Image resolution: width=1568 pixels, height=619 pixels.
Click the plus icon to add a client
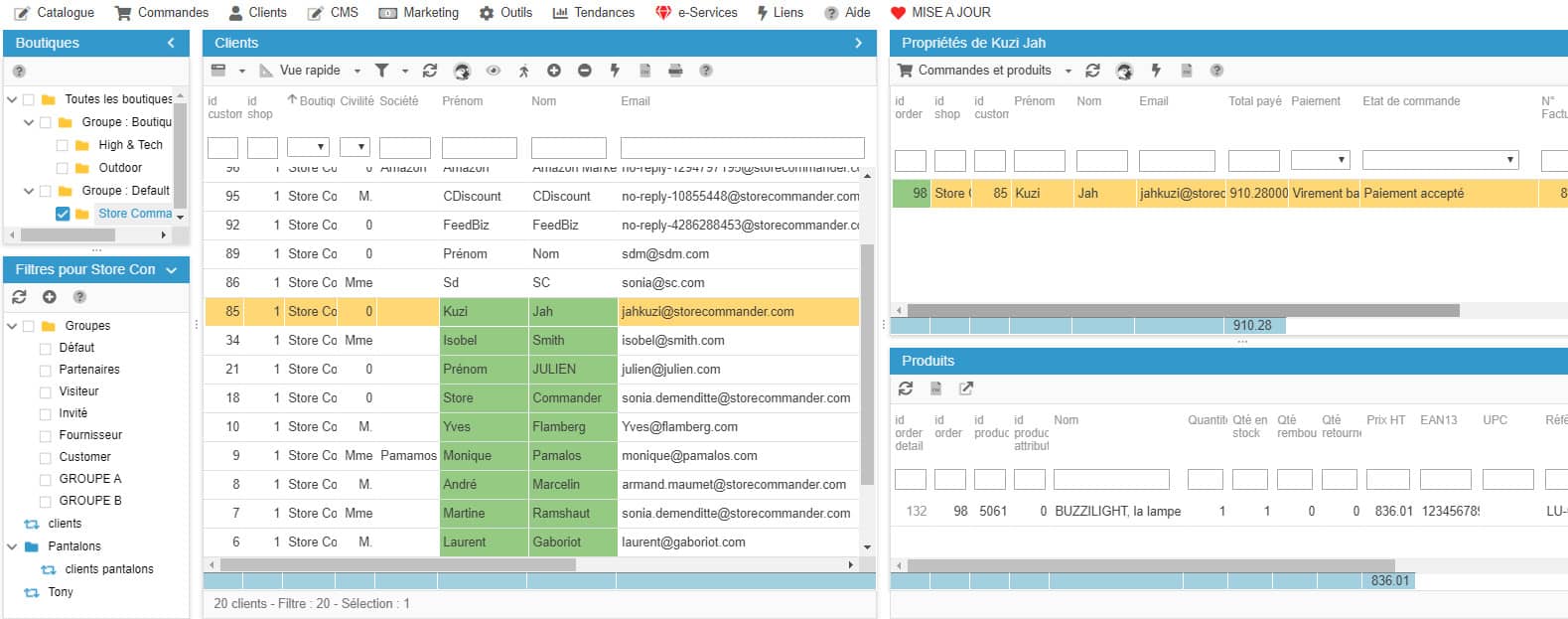point(554,71)
